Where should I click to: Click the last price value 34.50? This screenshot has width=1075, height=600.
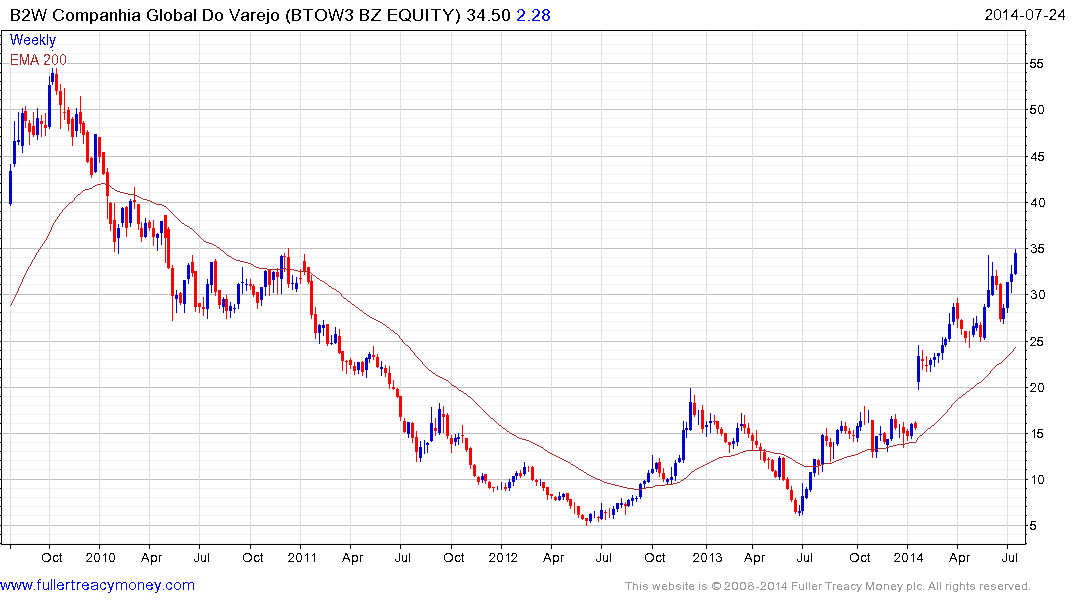click(488, 15)
